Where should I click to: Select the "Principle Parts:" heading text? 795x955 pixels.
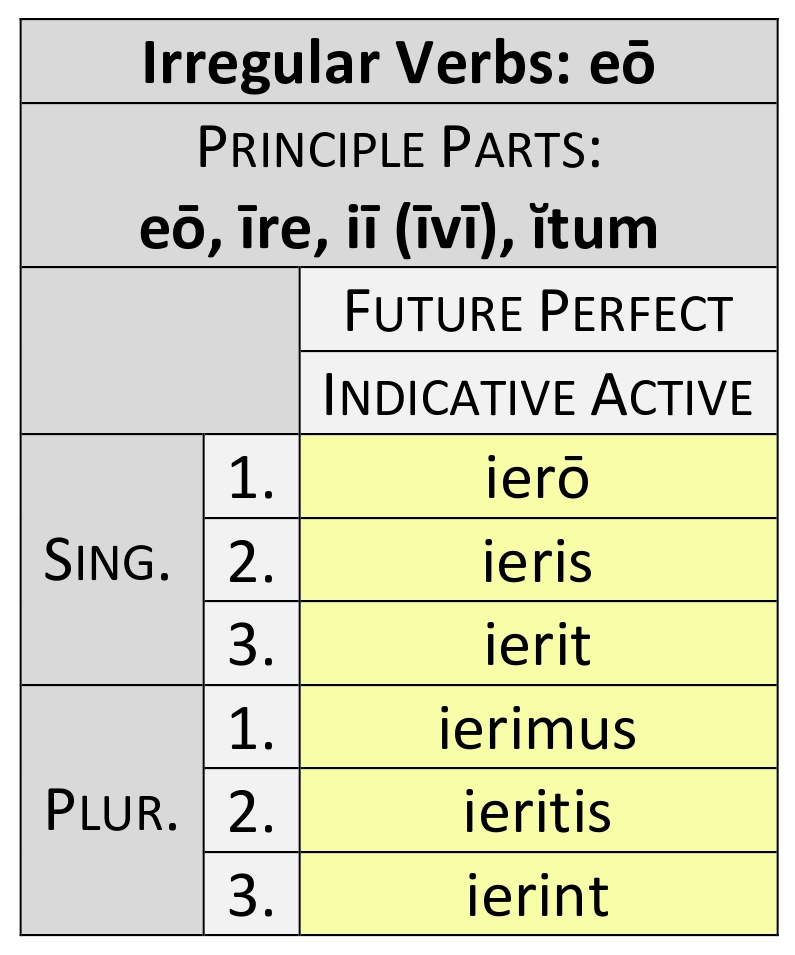398,148
